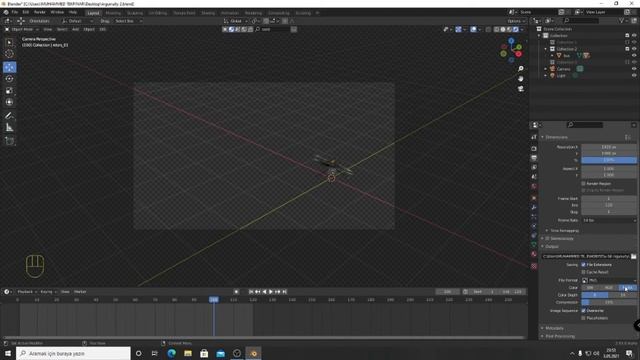Open the Scene properties tab
Viewport: 640px width, 360px height.
(534, 177)
